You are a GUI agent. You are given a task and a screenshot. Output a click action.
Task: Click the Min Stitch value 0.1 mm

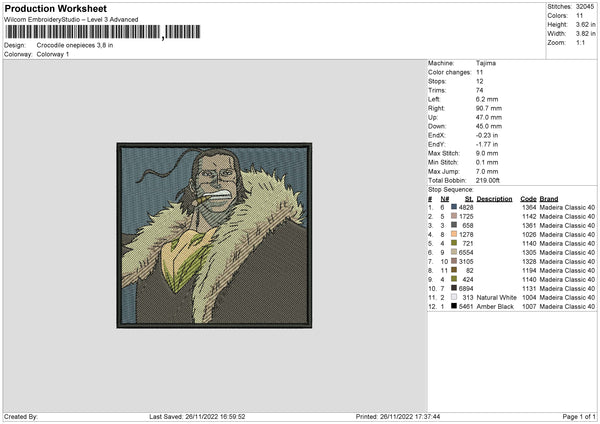pyautogui.click(x=487, y=162)
